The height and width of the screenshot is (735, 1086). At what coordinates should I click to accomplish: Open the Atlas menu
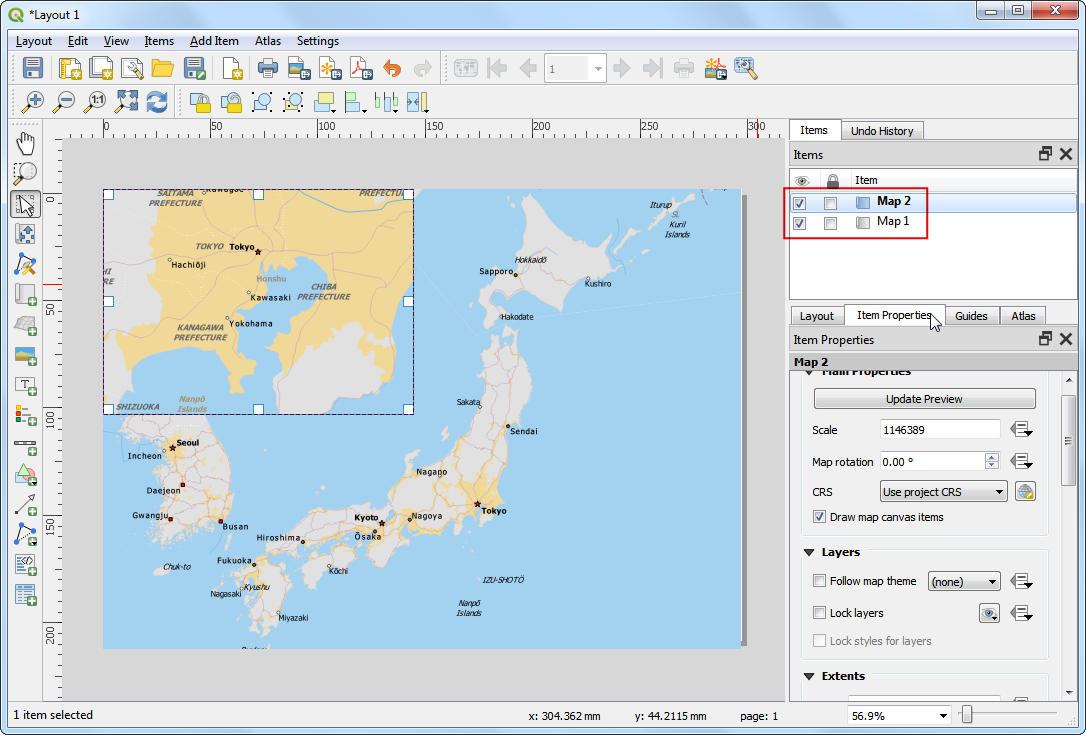(x=268, y=41)
